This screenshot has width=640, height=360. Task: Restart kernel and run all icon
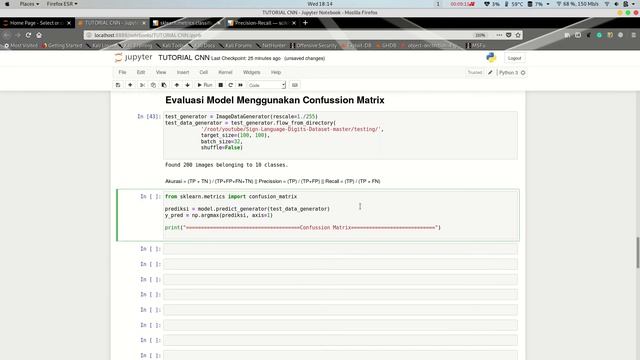(240, 85)
